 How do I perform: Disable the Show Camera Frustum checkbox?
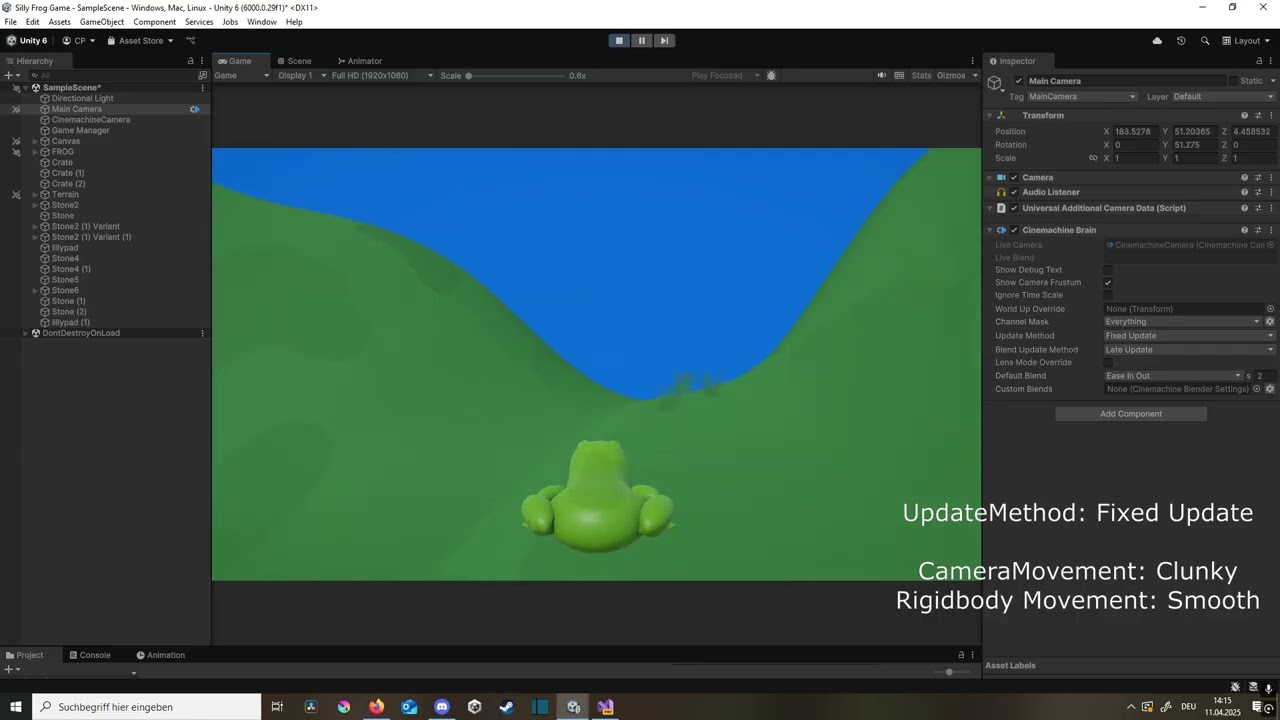click(1107, 282)
